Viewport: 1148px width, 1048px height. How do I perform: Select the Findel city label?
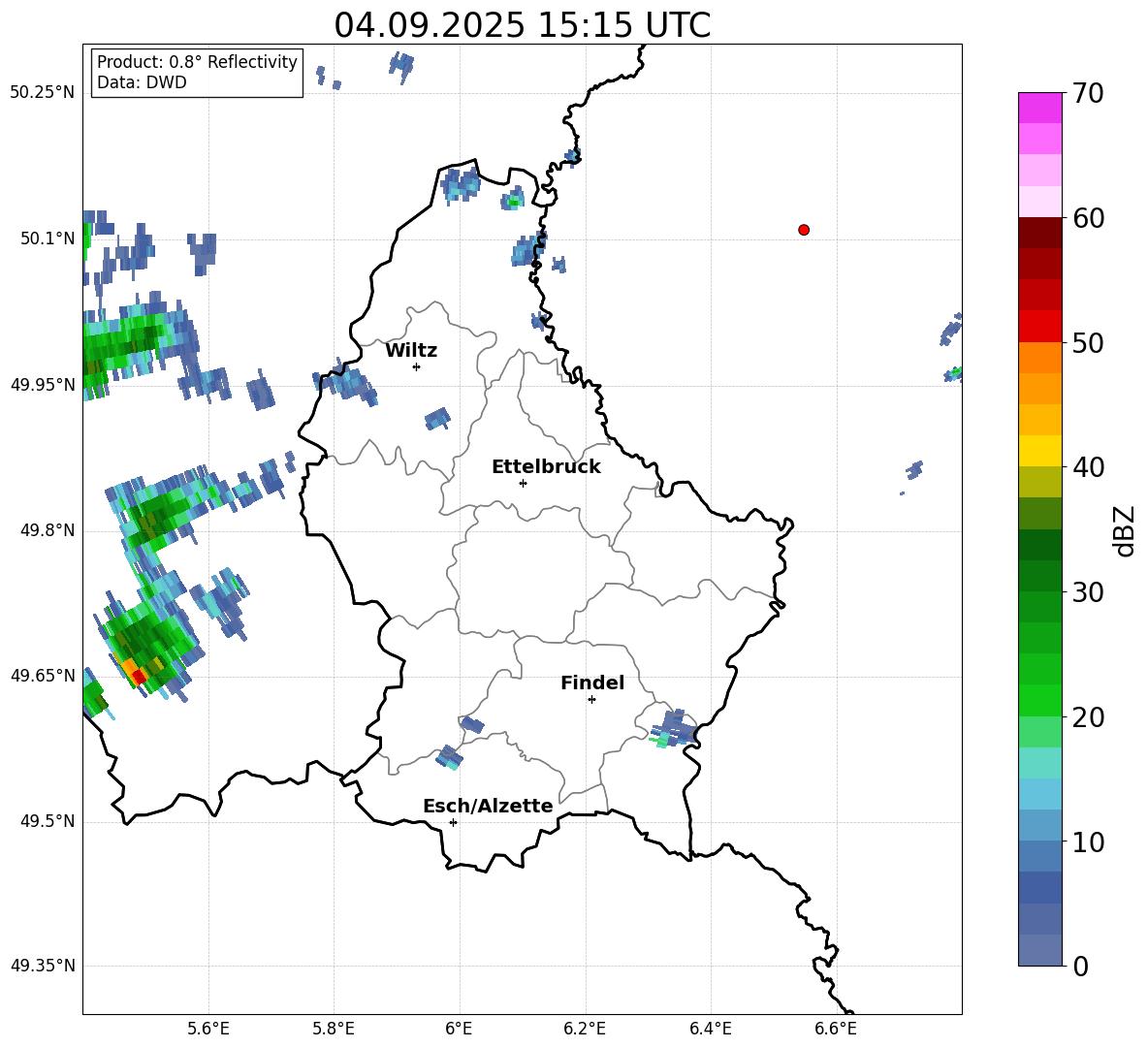tap(592, 683)
